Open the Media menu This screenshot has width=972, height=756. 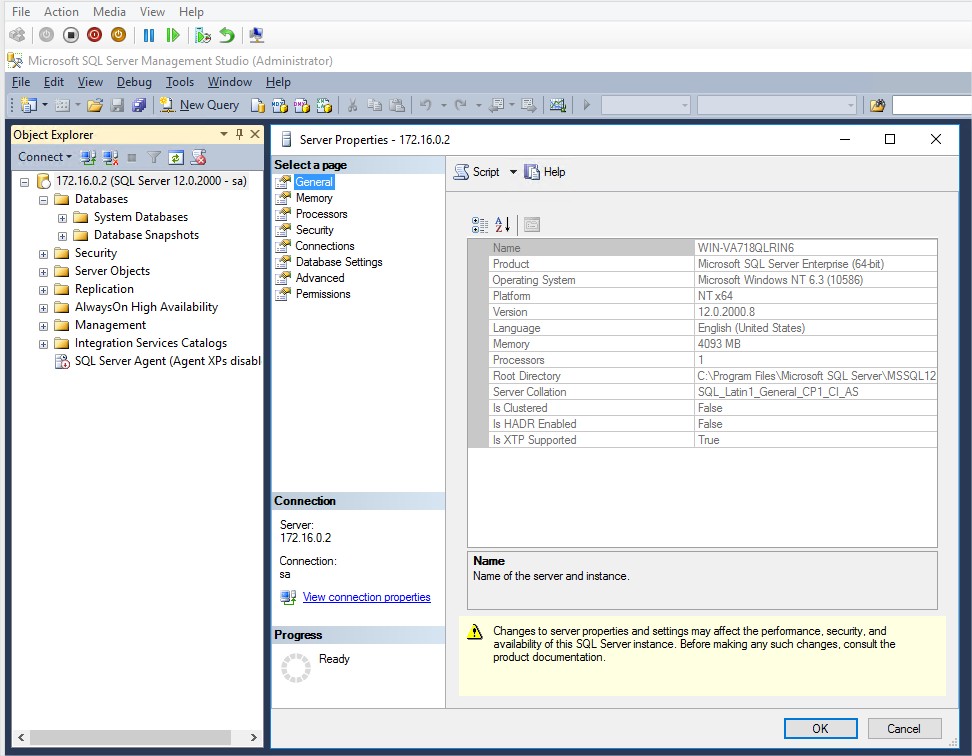[x=109, y=12]
